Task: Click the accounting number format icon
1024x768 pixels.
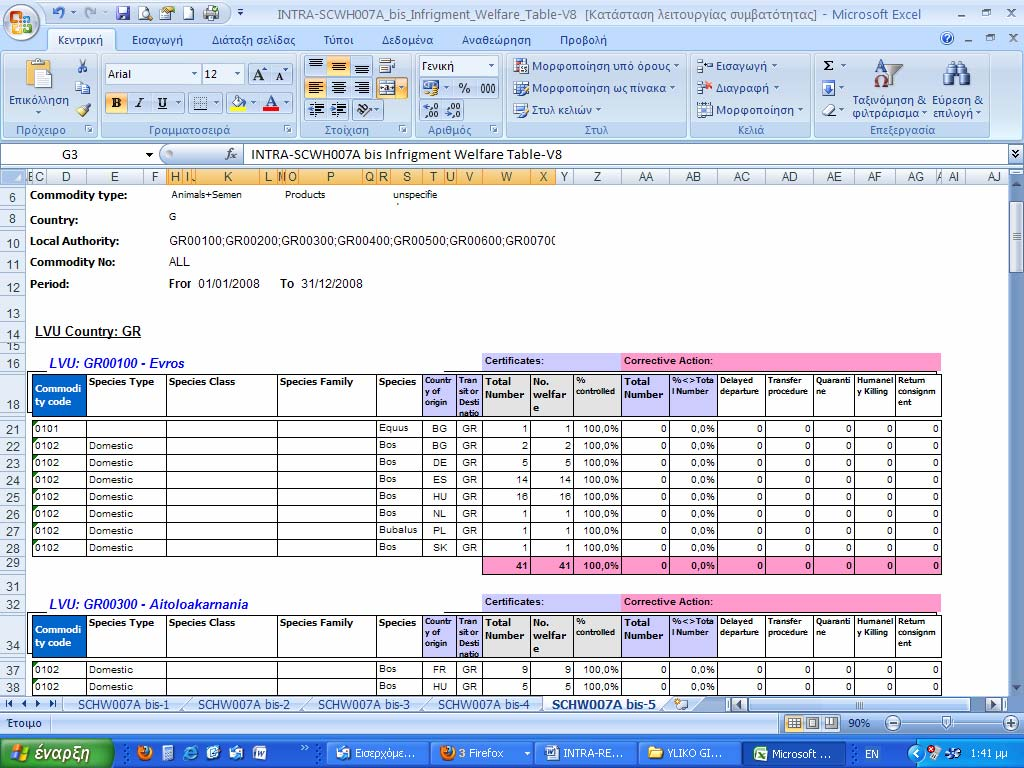Action: point(431,88)
